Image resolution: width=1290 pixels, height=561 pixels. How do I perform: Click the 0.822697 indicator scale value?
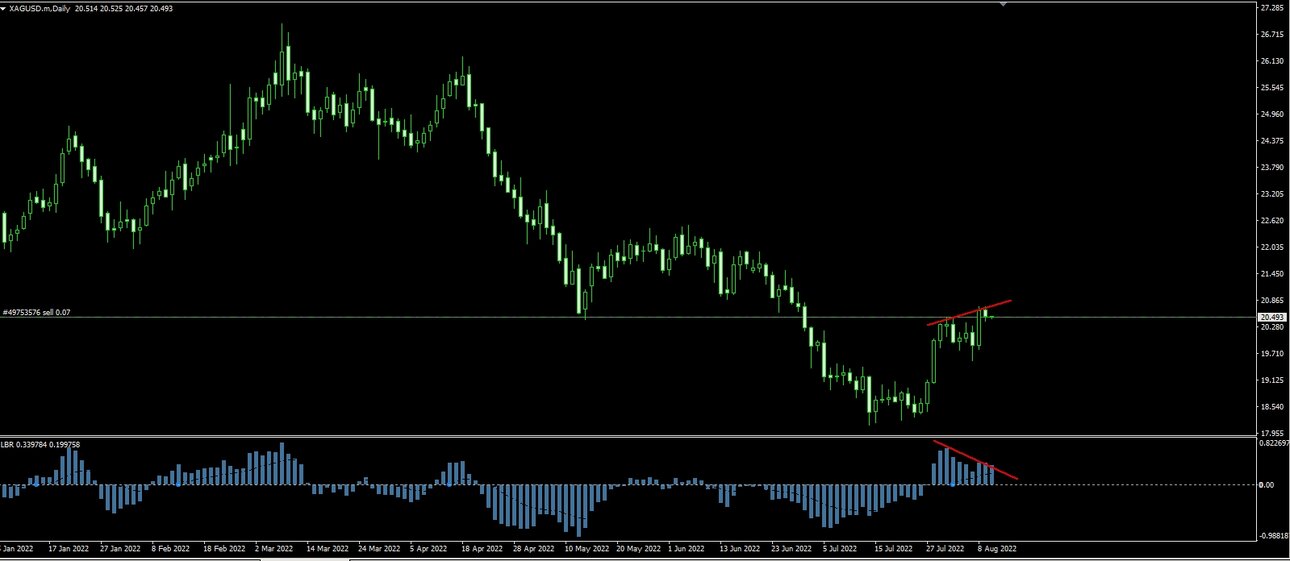pos(1274,443)
